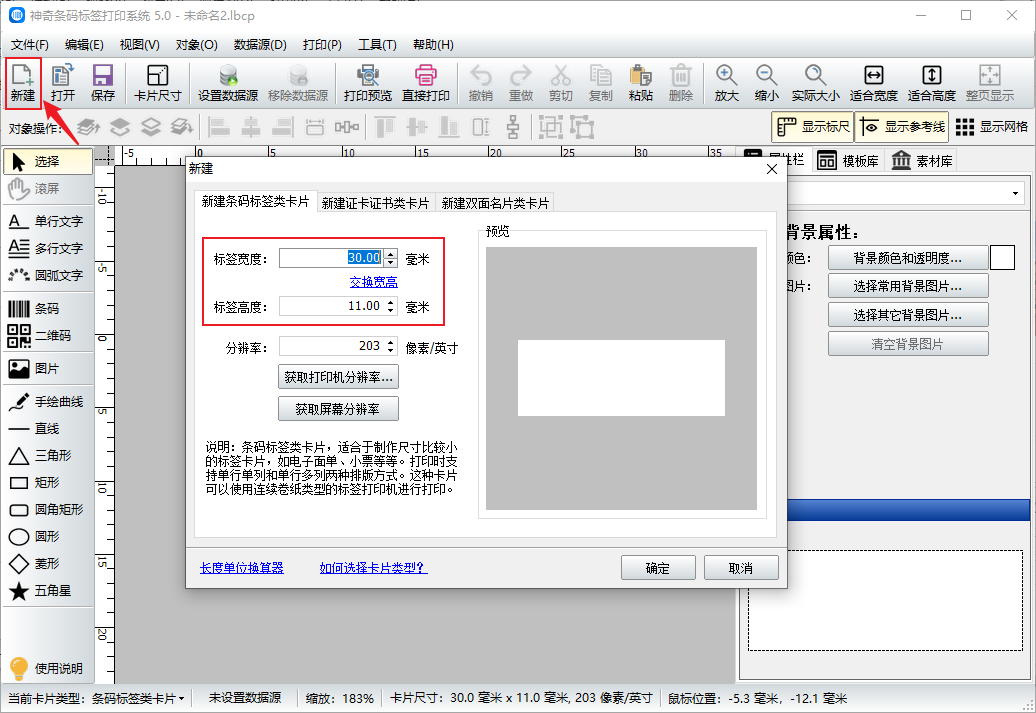
Task: Open 如何选择卡片类型 help link
Action: 373,568
